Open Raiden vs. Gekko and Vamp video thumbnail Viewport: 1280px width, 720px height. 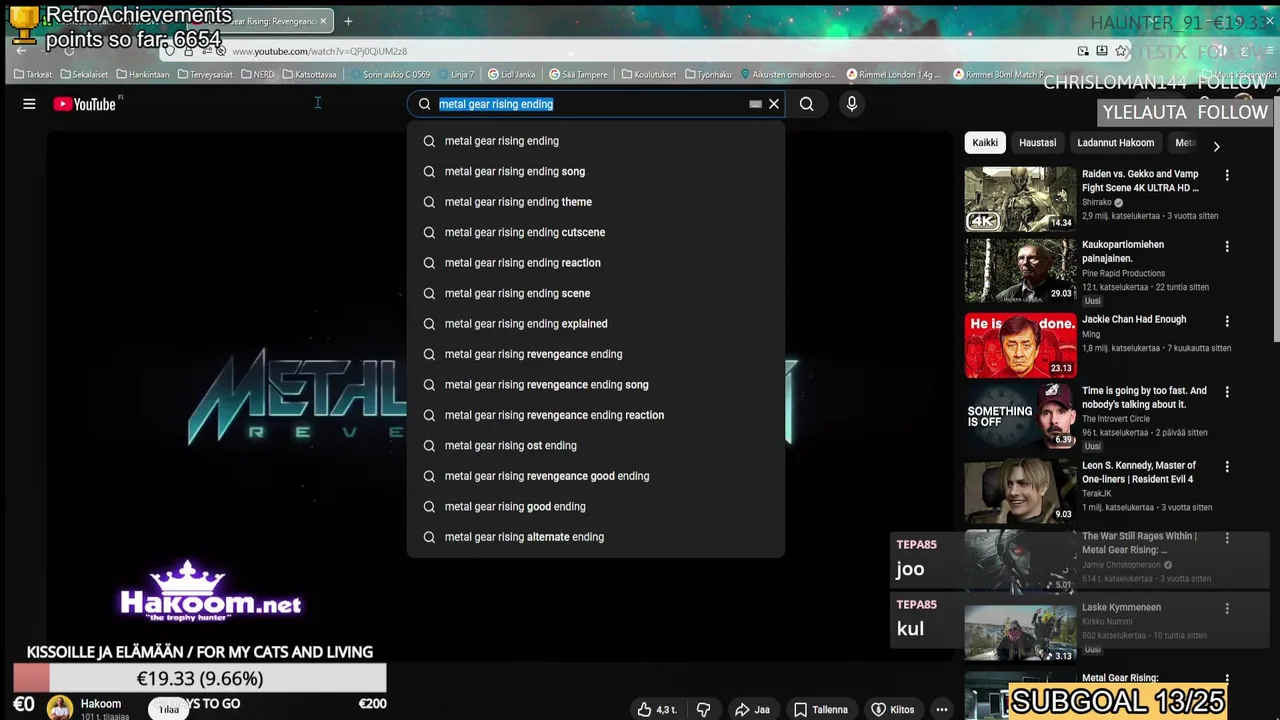(1020, 199)
